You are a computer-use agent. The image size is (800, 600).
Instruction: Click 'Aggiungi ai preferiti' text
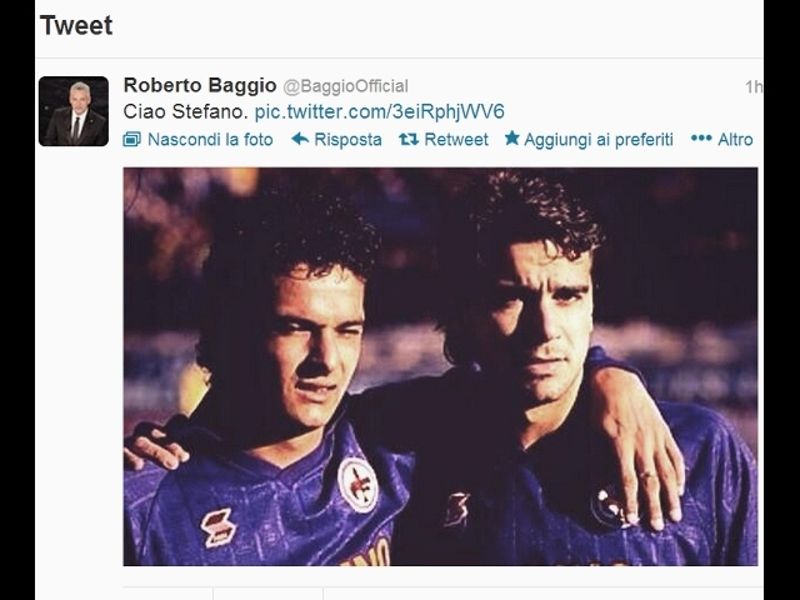pyautogui.click(x=598, y=140)
